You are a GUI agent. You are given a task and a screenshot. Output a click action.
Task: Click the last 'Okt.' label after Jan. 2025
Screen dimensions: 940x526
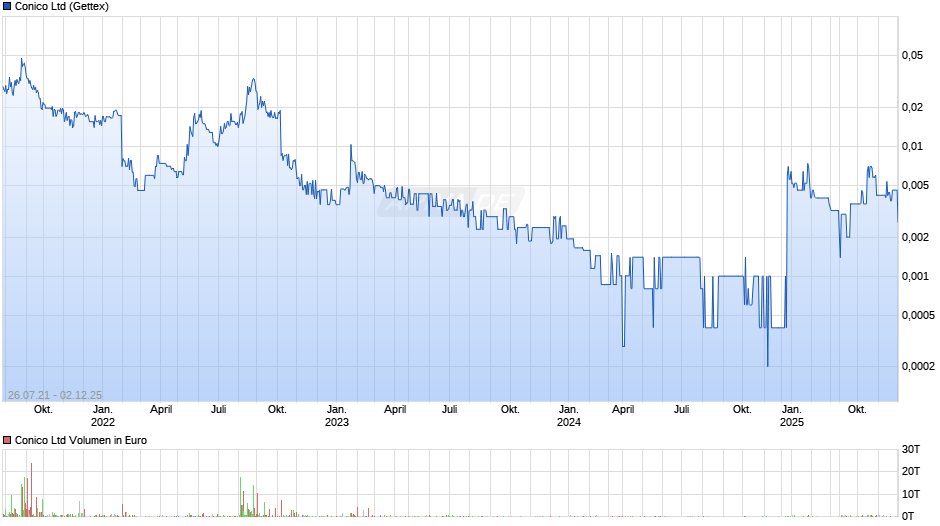[857, 410]
